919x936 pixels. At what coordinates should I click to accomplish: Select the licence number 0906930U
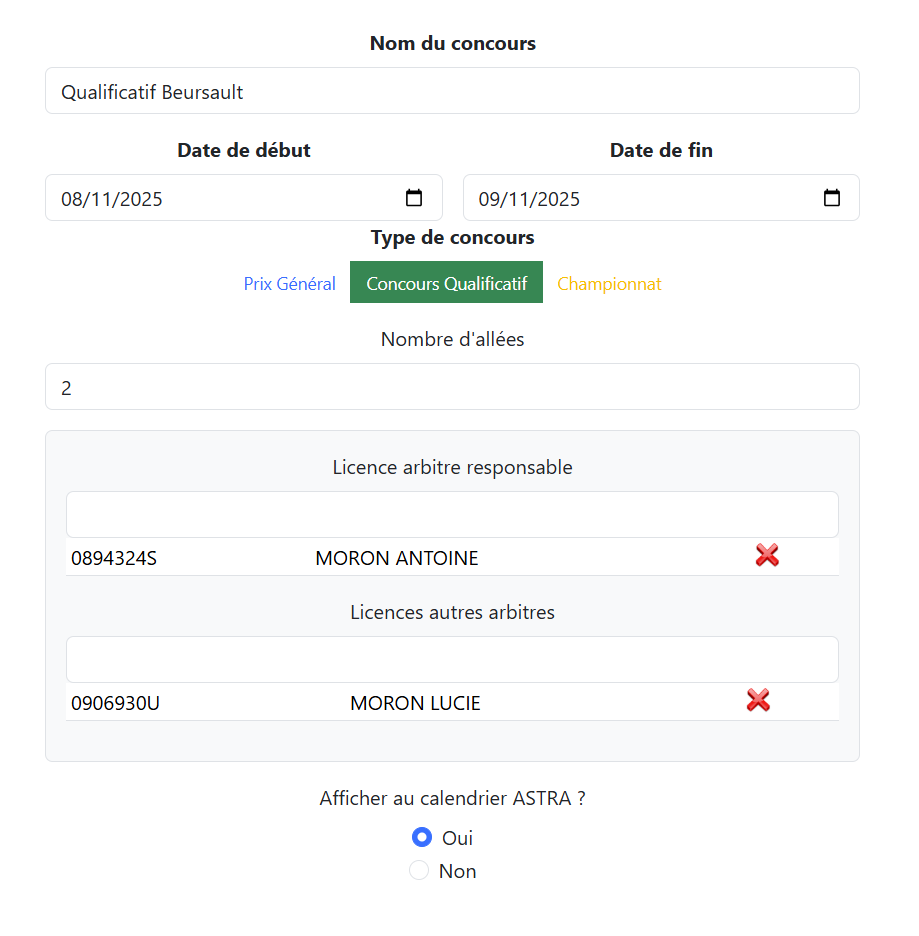point(114,703)
